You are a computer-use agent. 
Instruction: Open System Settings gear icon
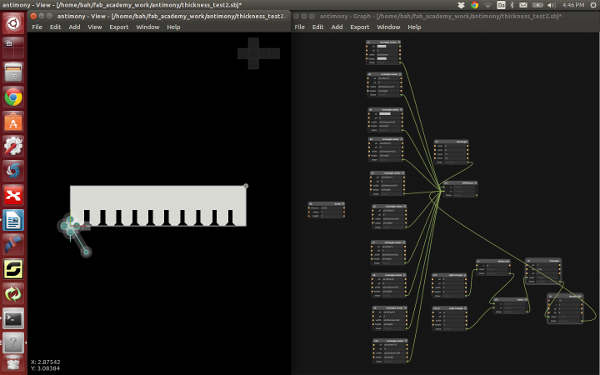click(13, 146)
